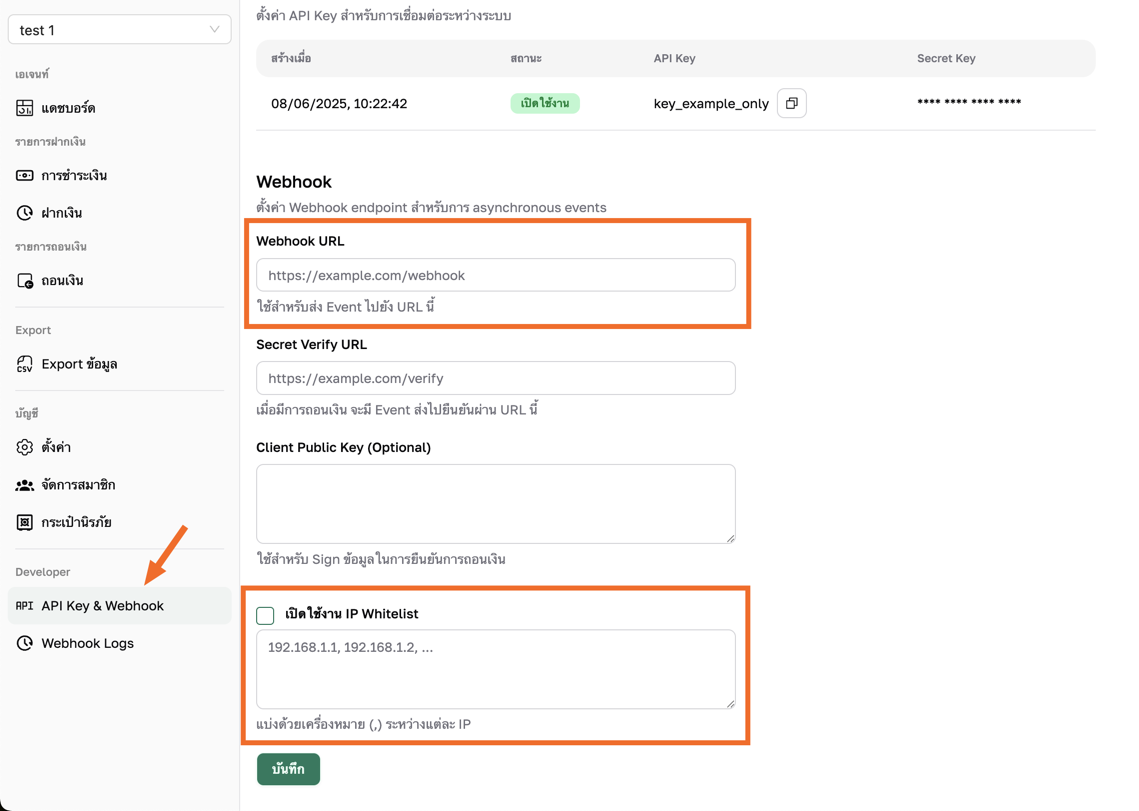The image size is (1139, 811).
Task: Click the IP Whitelist address list textarea
Action: click(495, 670)
